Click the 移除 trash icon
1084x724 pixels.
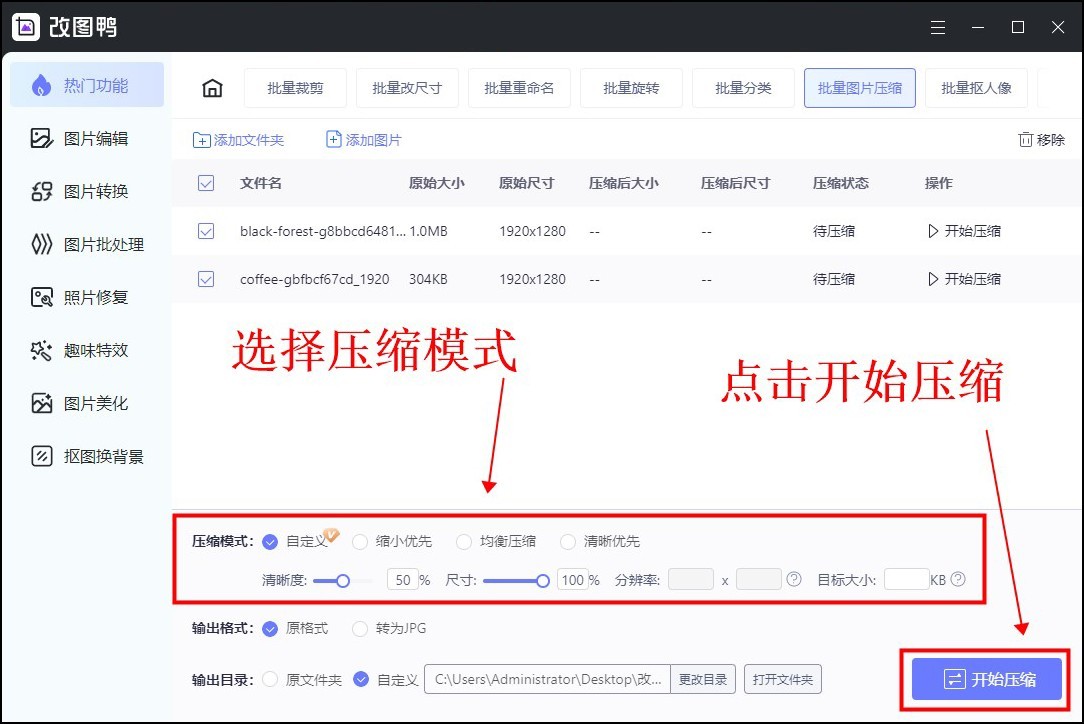(x=1027, y=140)
